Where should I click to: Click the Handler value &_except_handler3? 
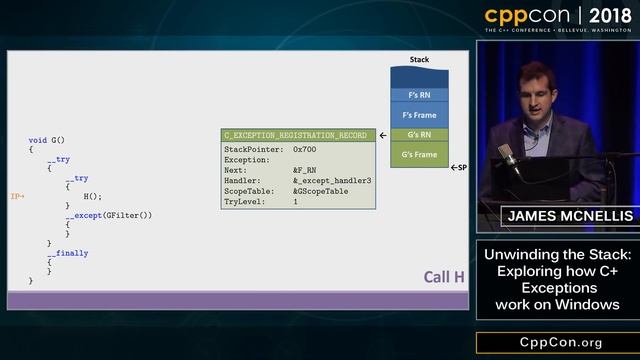pyautogui.click(x=332, y=180)
